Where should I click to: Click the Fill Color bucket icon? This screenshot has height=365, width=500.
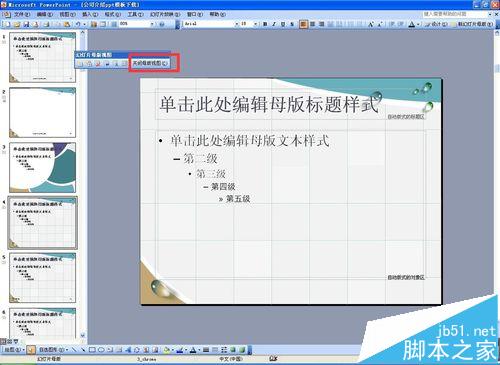coord(166,350)
